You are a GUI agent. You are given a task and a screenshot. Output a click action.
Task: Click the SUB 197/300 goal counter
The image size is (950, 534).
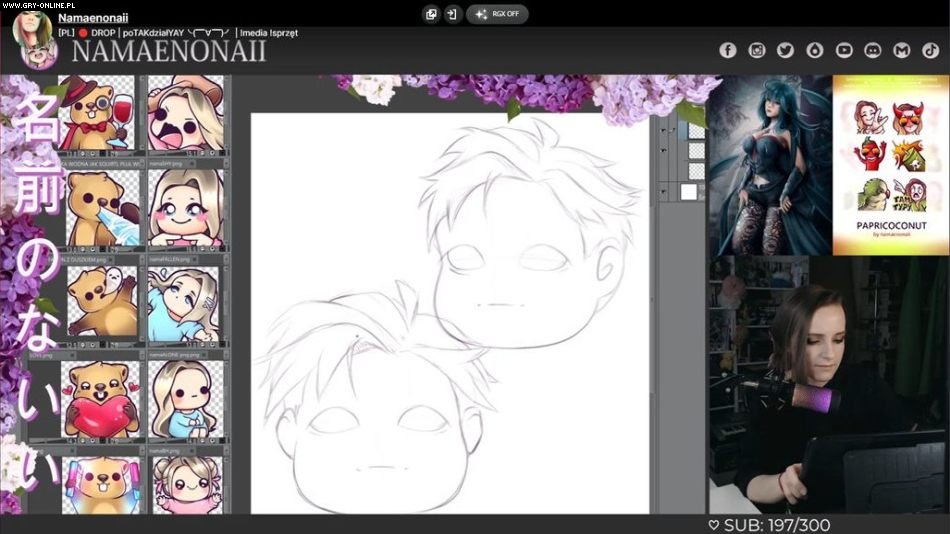coord(768,525)
